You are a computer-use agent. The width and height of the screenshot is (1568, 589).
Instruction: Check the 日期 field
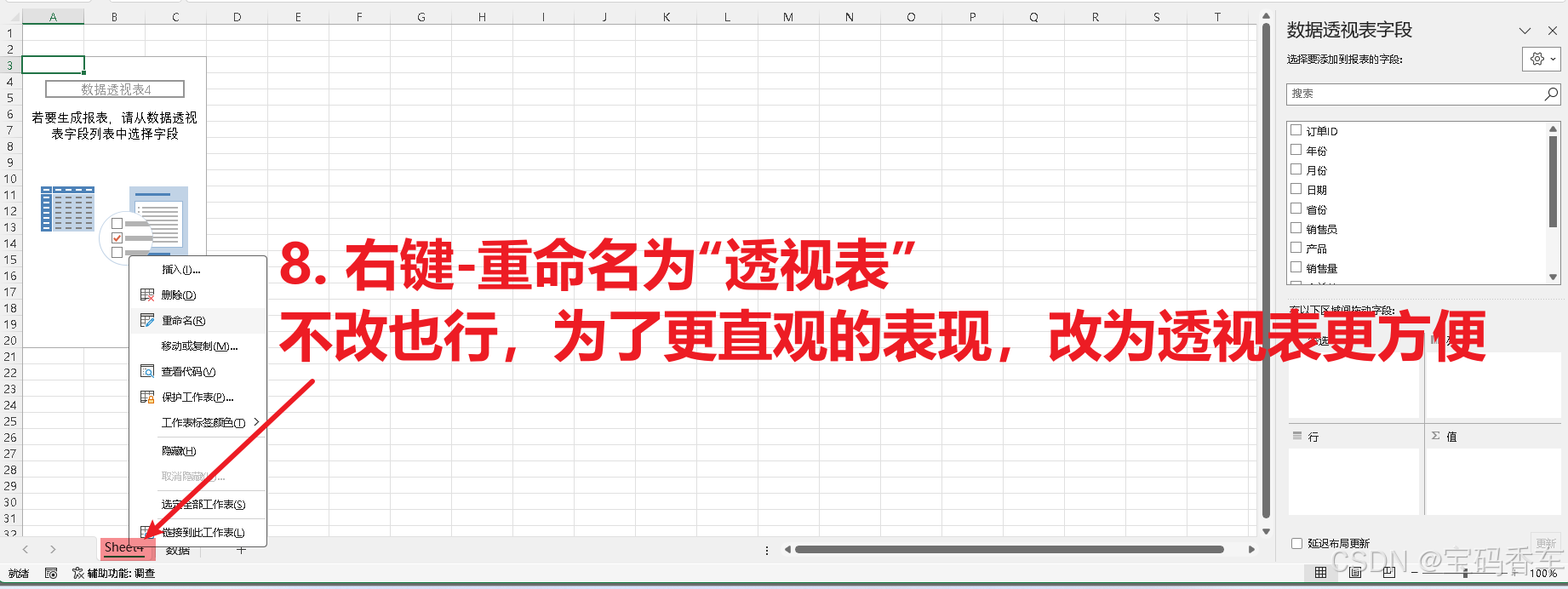(x=1296, y=189)
